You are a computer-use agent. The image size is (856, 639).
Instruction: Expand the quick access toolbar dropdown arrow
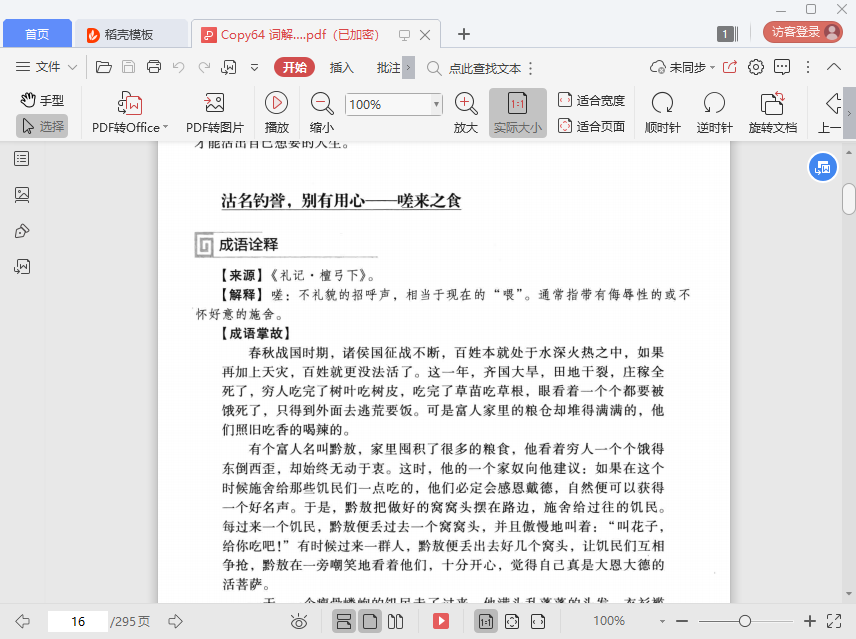click(254, 68)
